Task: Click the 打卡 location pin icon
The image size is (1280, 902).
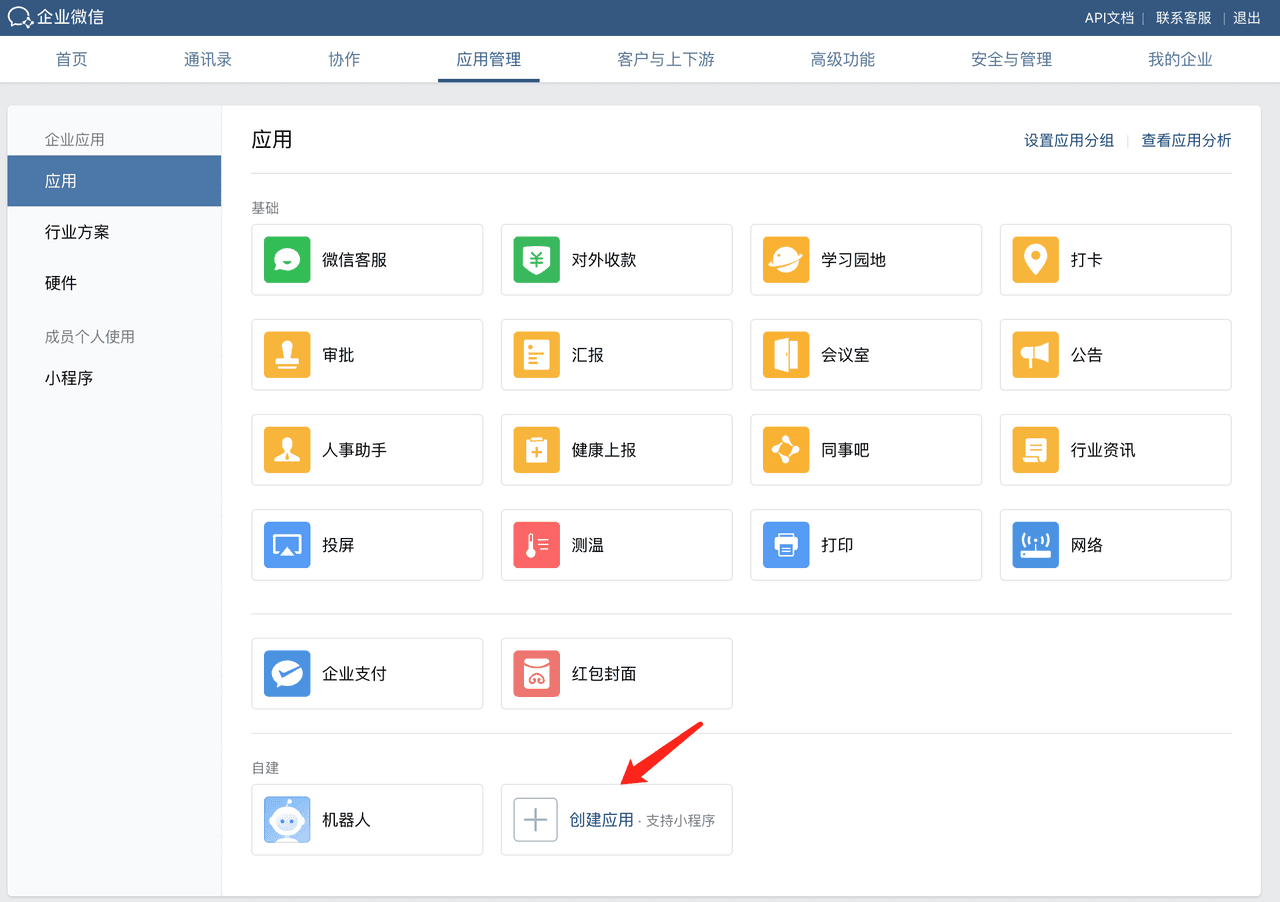Action: click(x=1036, y=260)
